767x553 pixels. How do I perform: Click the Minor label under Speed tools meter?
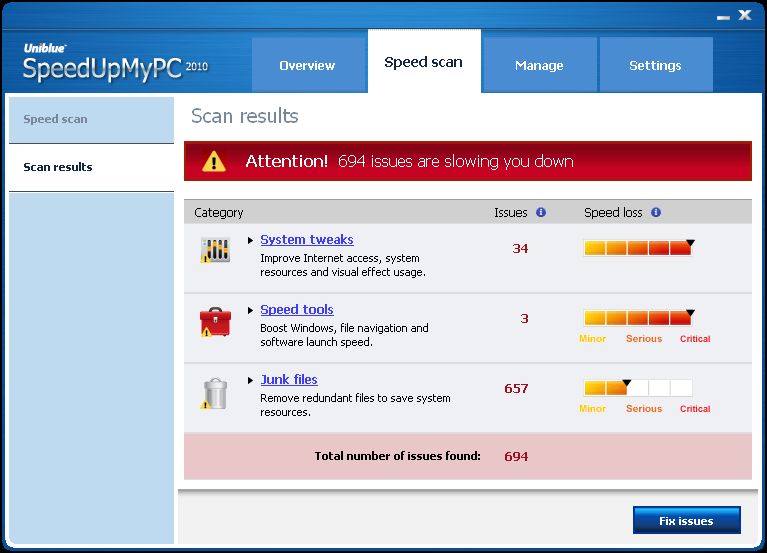click(592, 339)
